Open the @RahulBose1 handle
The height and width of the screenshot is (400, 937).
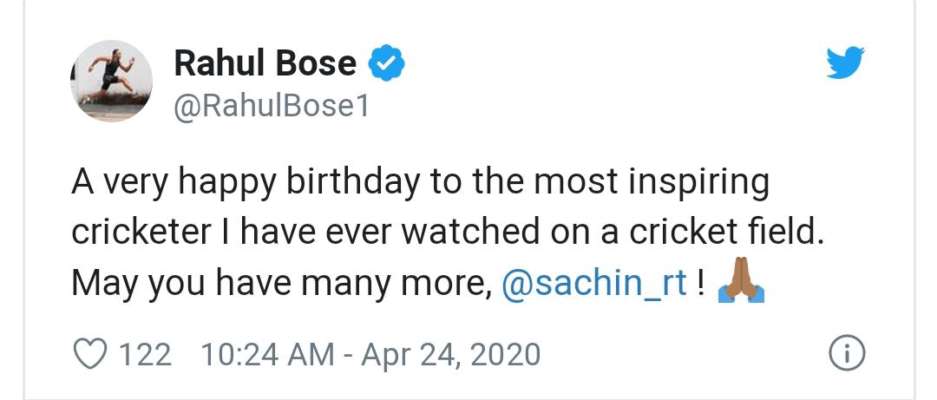[x=272, y=107]
